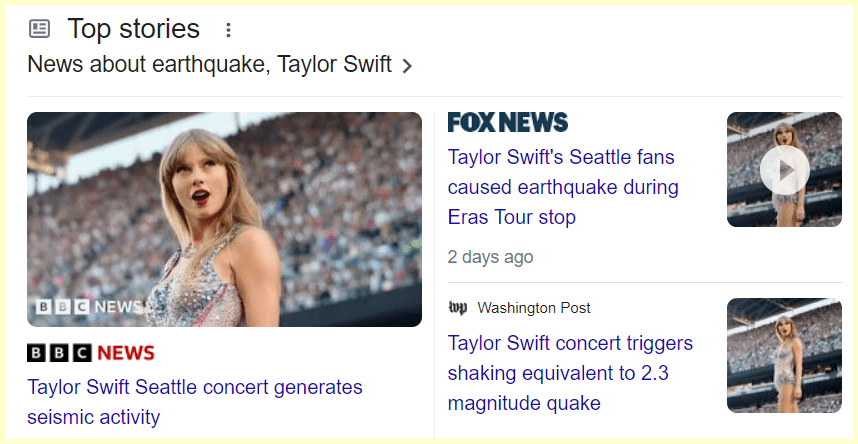
Task: Click the 'Washington Post' source name
Action: (x=534, y=308)
